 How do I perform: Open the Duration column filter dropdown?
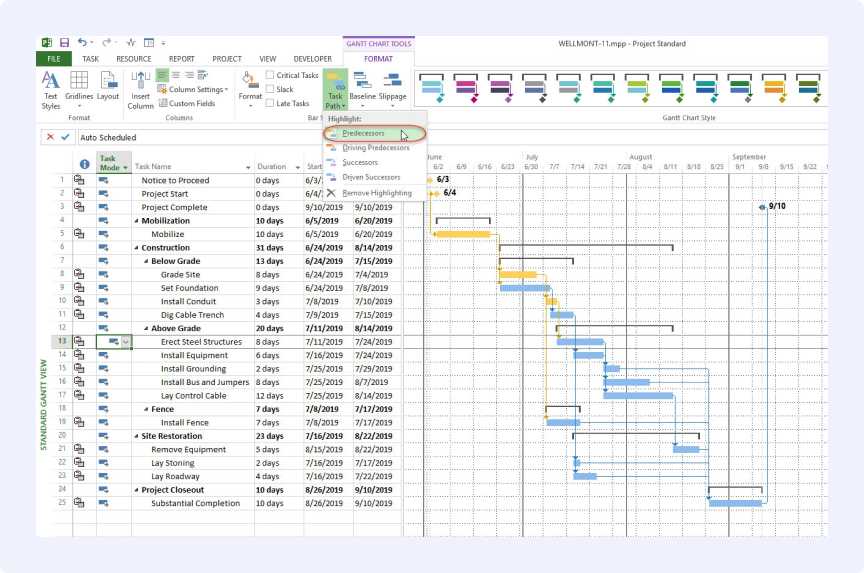click(x=296, y=167)
